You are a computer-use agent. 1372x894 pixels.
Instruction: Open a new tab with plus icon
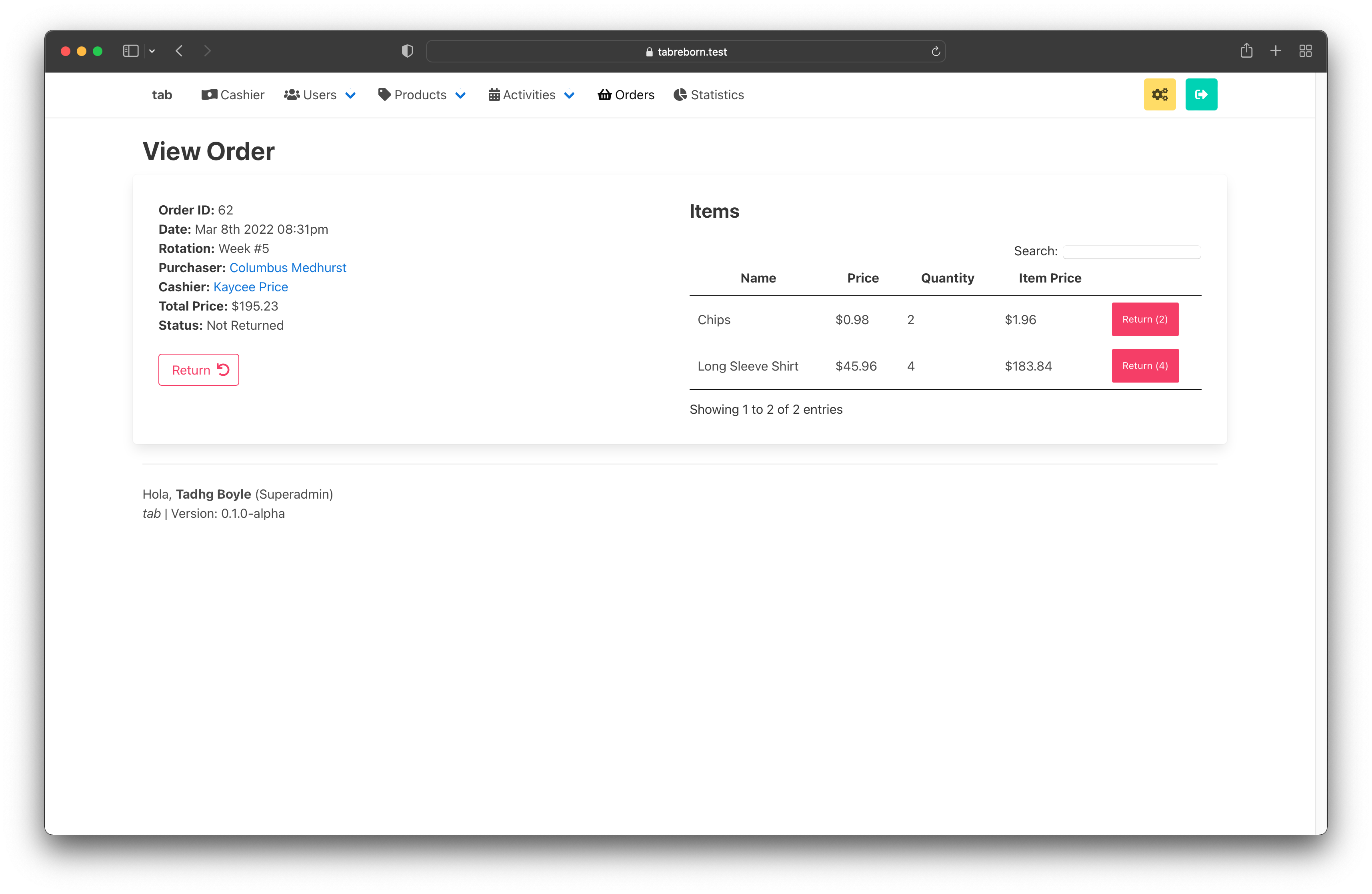point(1275,51)
